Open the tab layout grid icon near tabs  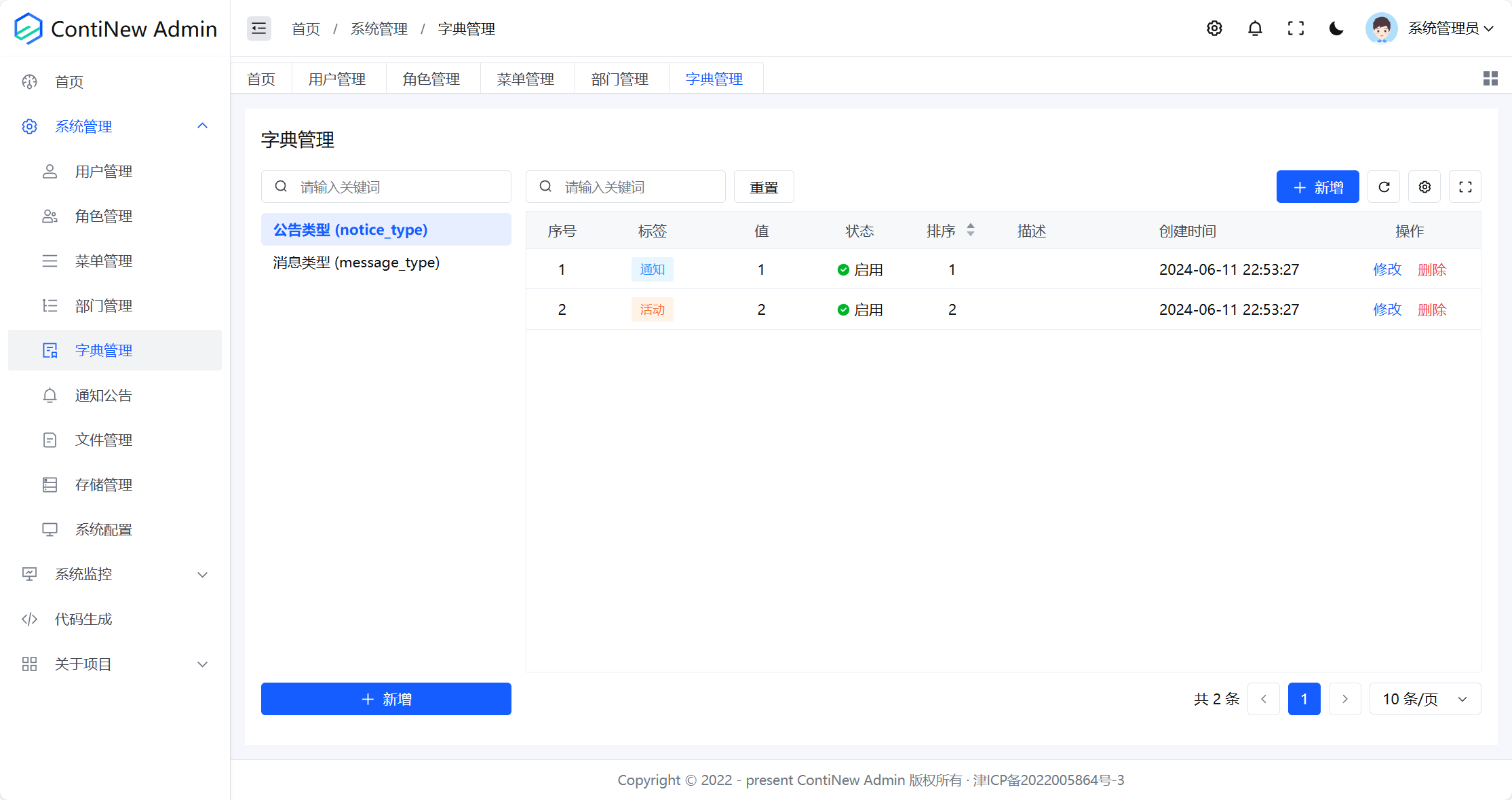1490,78
